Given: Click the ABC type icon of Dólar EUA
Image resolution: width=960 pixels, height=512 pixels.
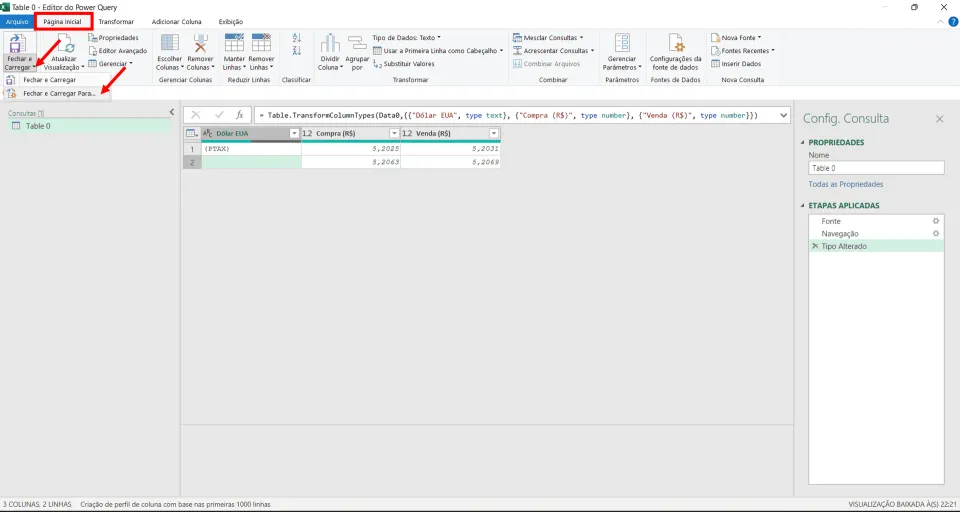Looking at the screenshot, I should pos(208,134).
